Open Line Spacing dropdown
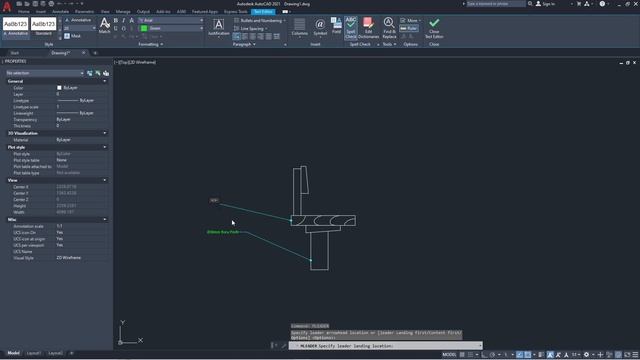 pos(251,29)
